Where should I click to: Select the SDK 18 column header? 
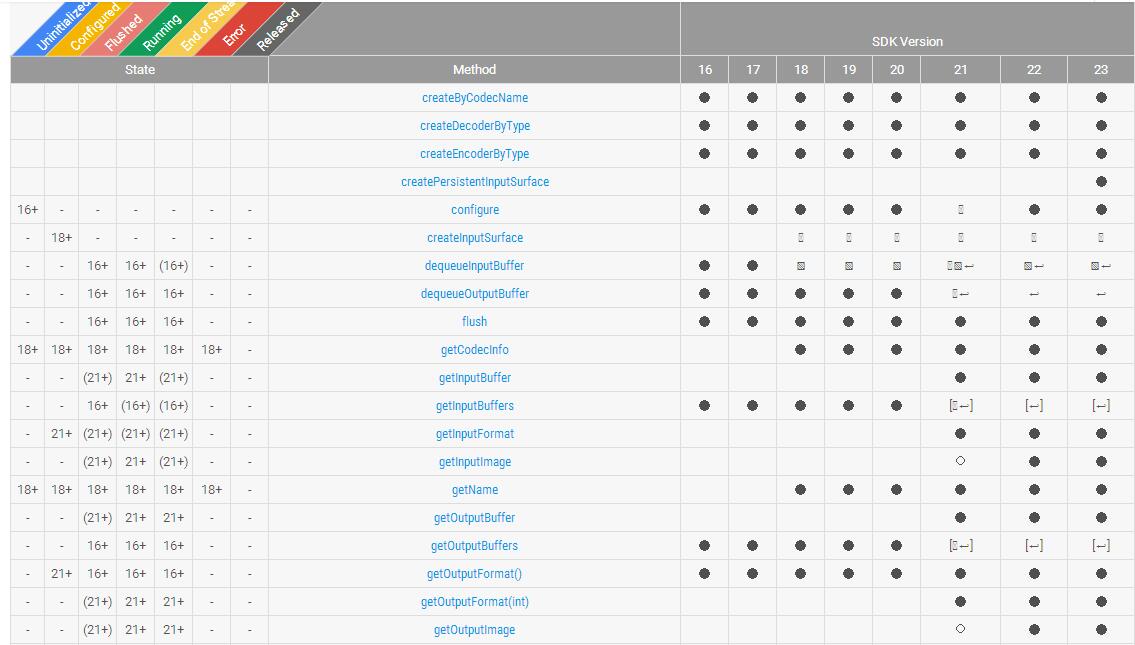tap(801, 69)
